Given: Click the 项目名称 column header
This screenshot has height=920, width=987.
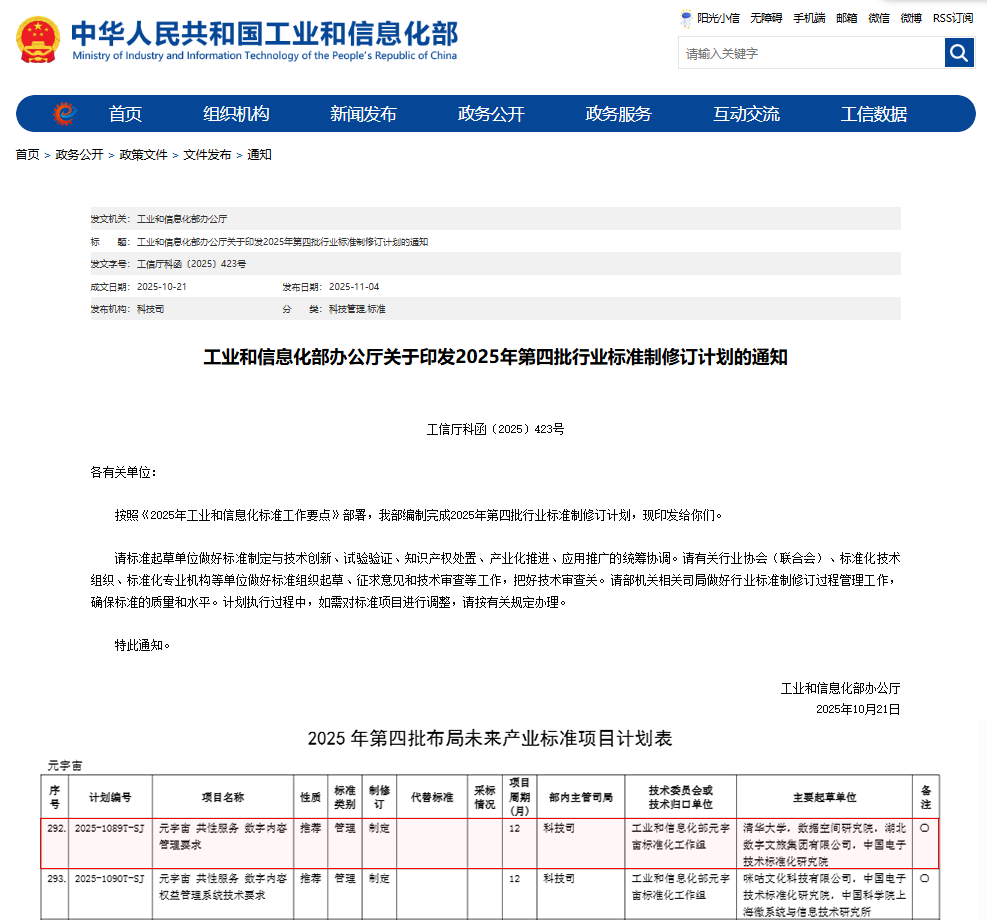Looking at the screenshot, I should 223,797.
